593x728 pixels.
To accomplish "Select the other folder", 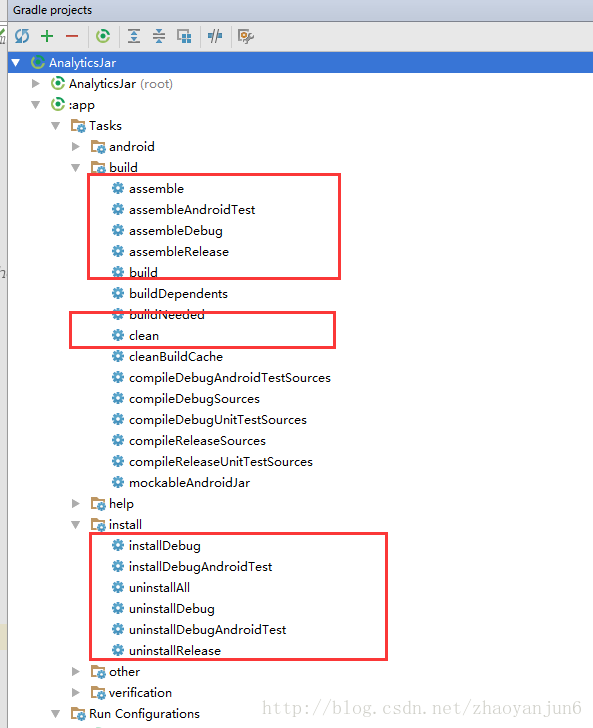I will 124,671.
